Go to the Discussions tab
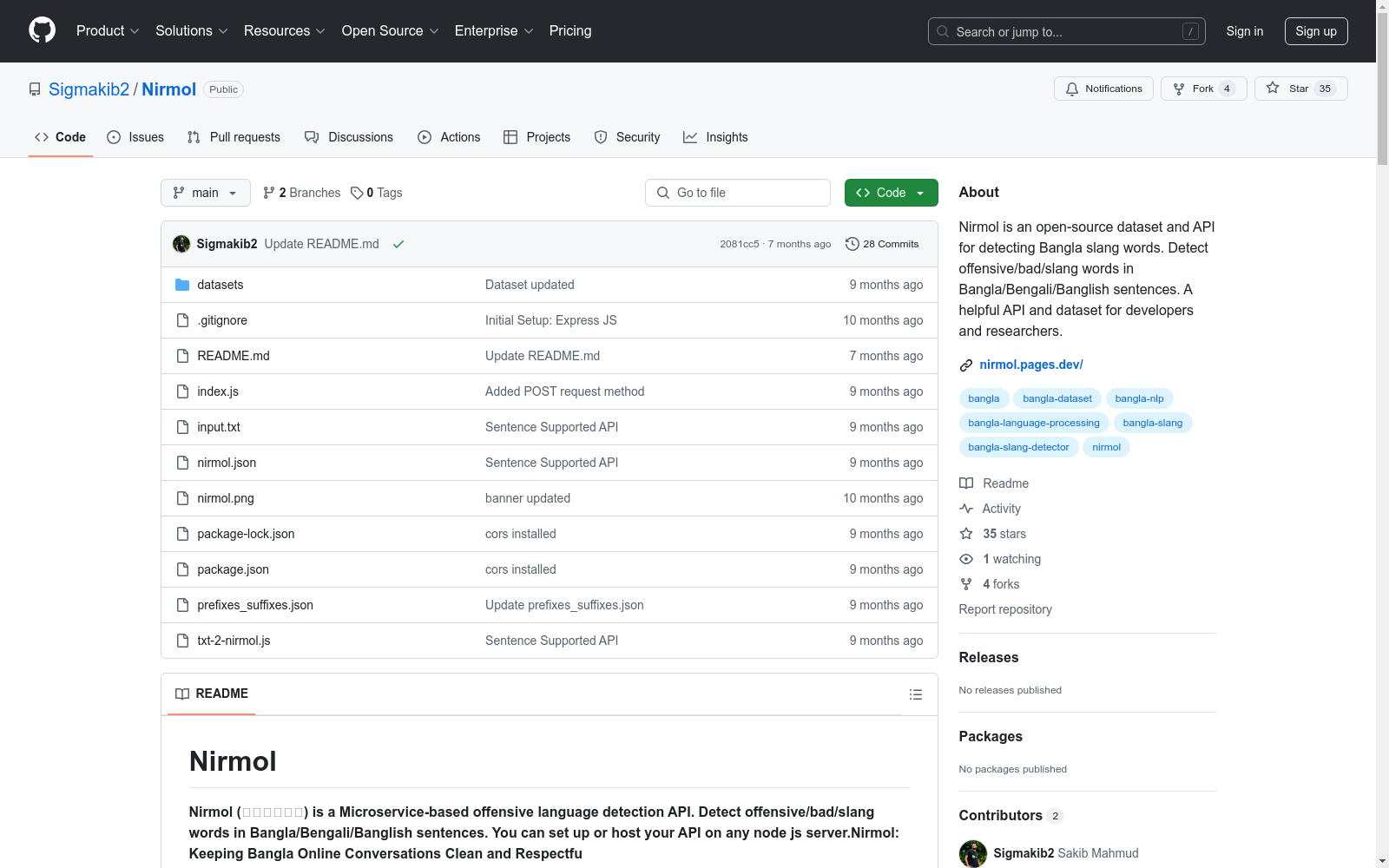The width and height of the screenshot is (1389, 868). [349, 137]
